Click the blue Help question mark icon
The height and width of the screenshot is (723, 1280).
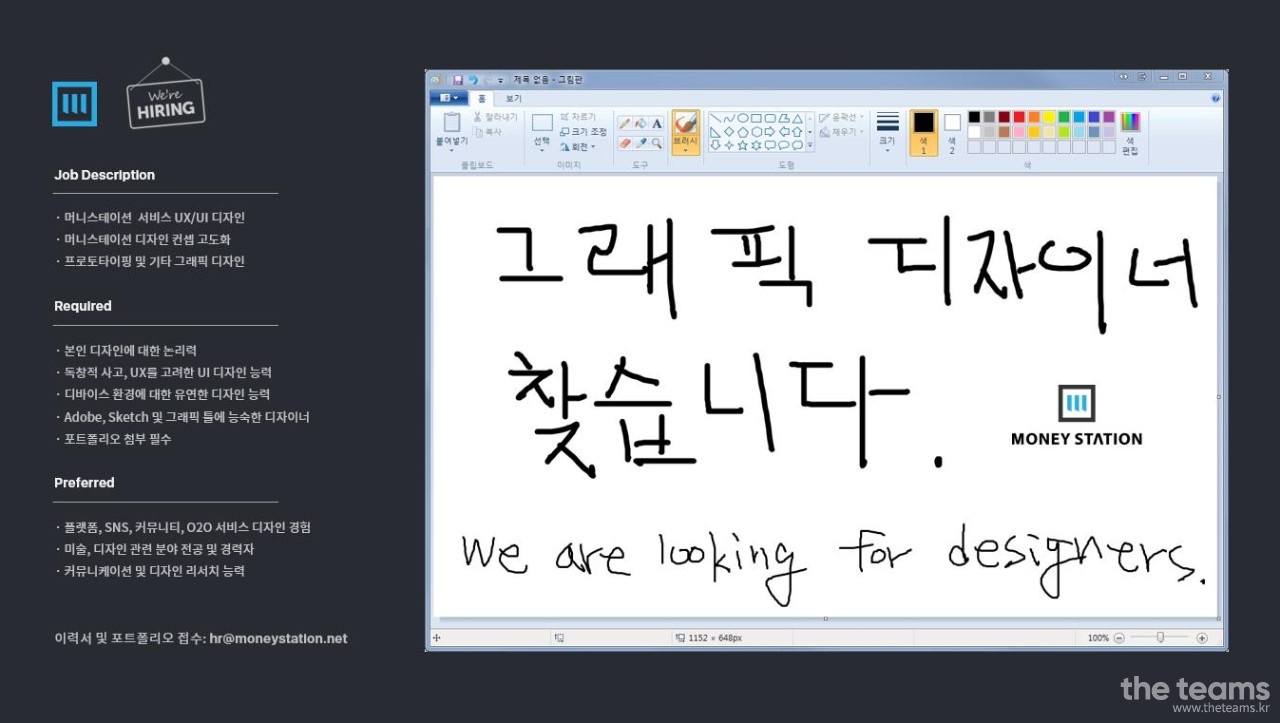coord(1216,98)
